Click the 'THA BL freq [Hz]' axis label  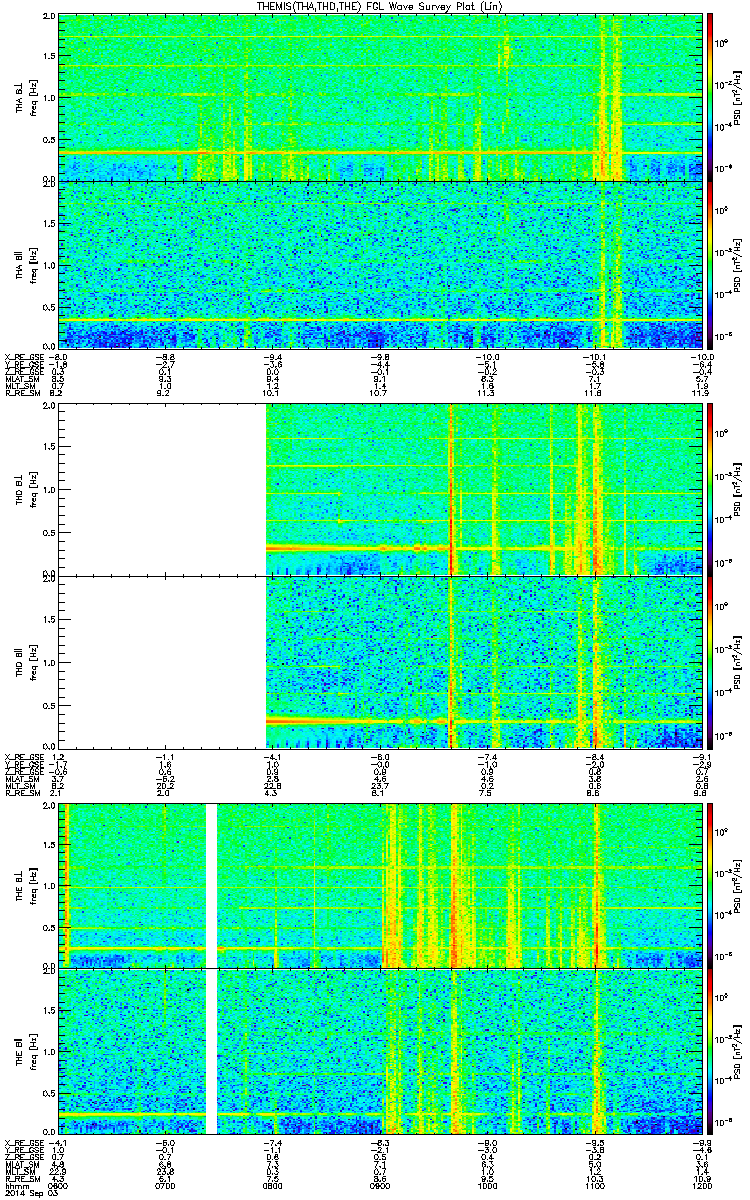pyautogui.click(x=27, y=97)
